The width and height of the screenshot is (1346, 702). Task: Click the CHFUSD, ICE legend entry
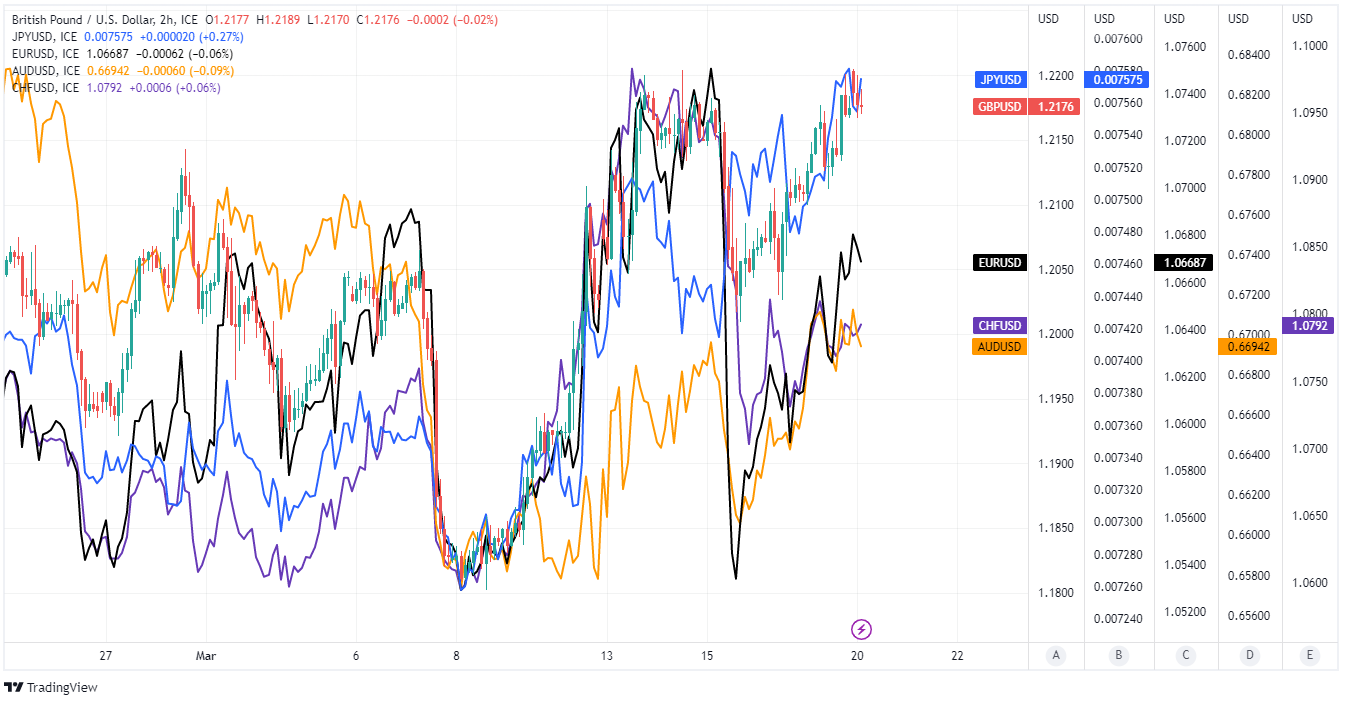(x=45, y=88)
